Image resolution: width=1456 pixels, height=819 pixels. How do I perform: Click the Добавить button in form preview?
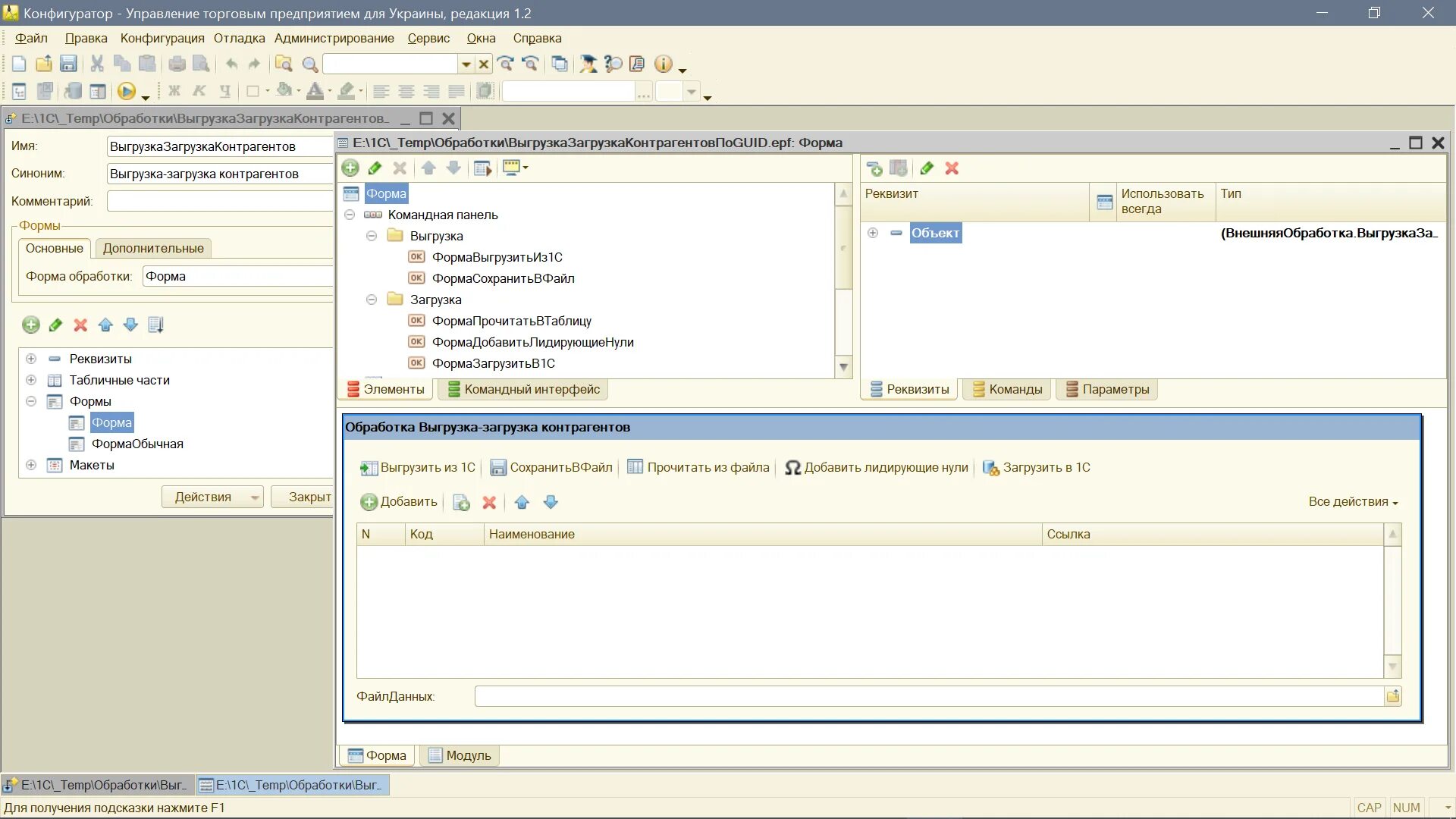(x=399, y=502)
